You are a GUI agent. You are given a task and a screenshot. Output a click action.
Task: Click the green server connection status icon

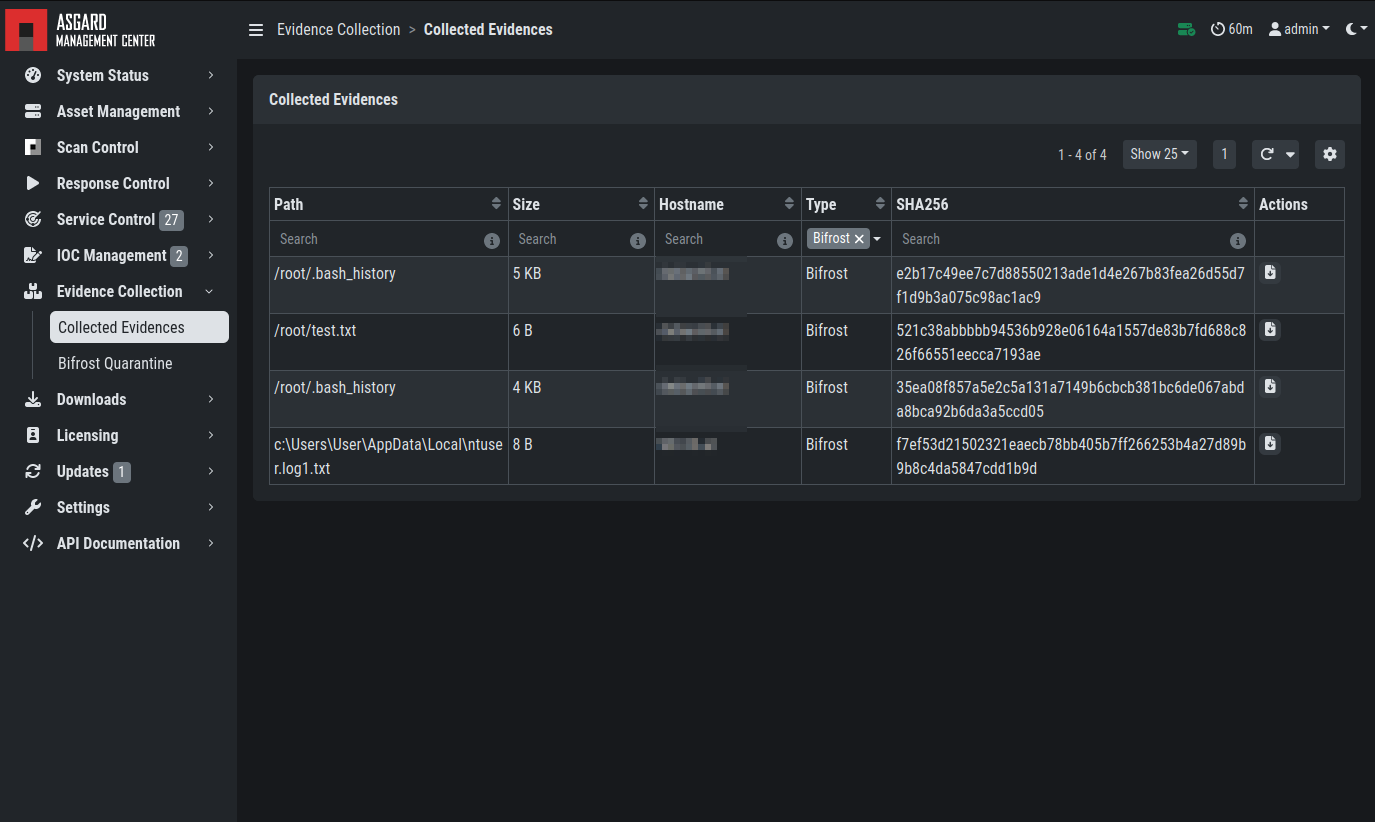1186,29
